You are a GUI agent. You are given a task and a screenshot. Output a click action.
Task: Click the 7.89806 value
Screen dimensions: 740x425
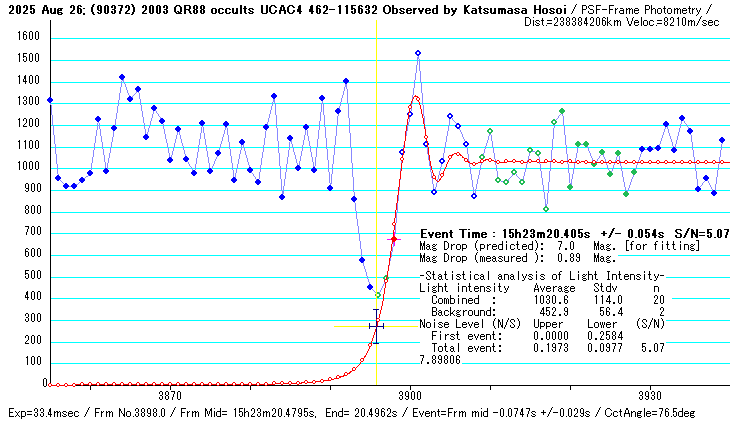[439, 361]
